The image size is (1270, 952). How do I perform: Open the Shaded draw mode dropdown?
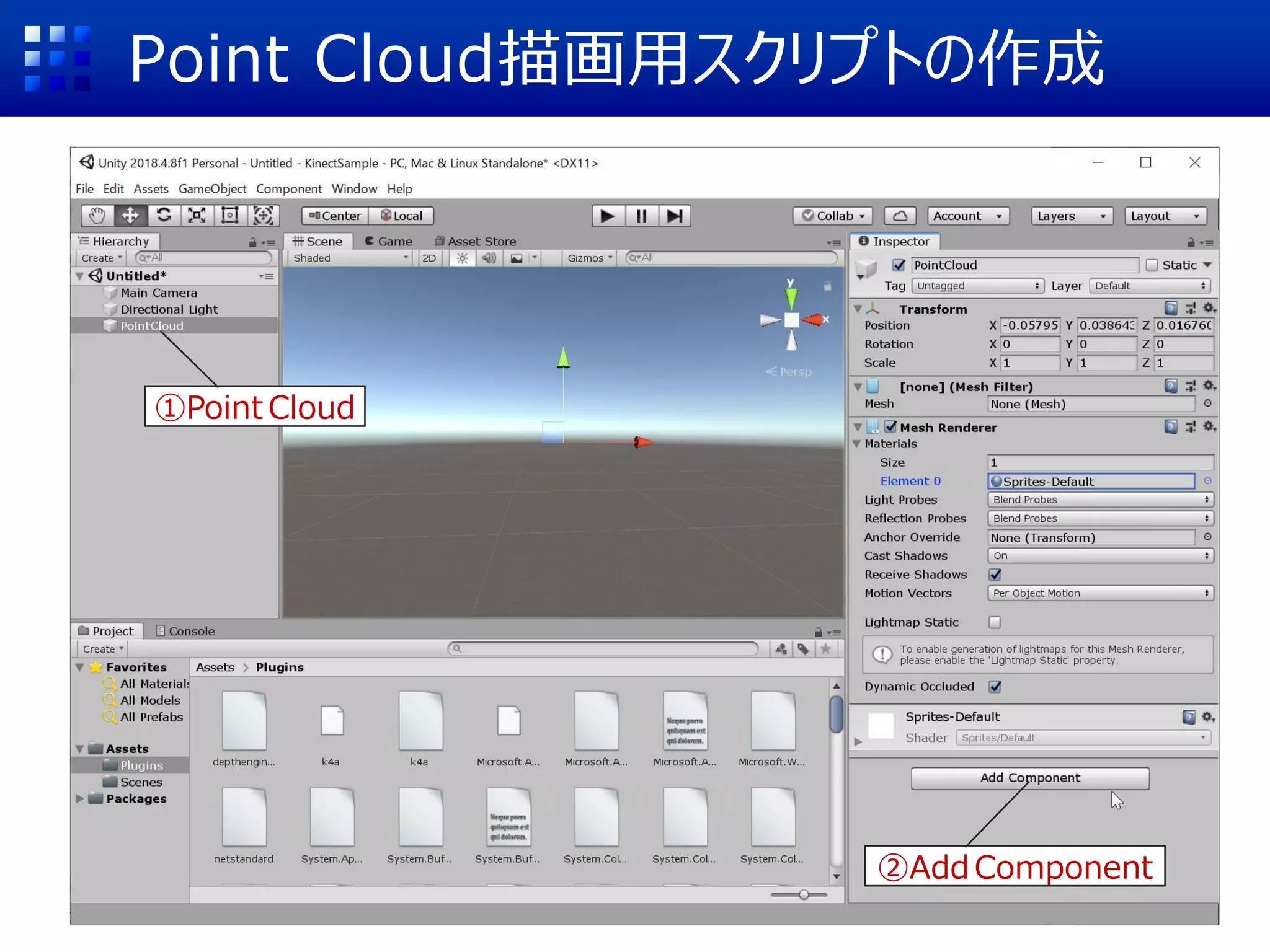tap(350, 258)
